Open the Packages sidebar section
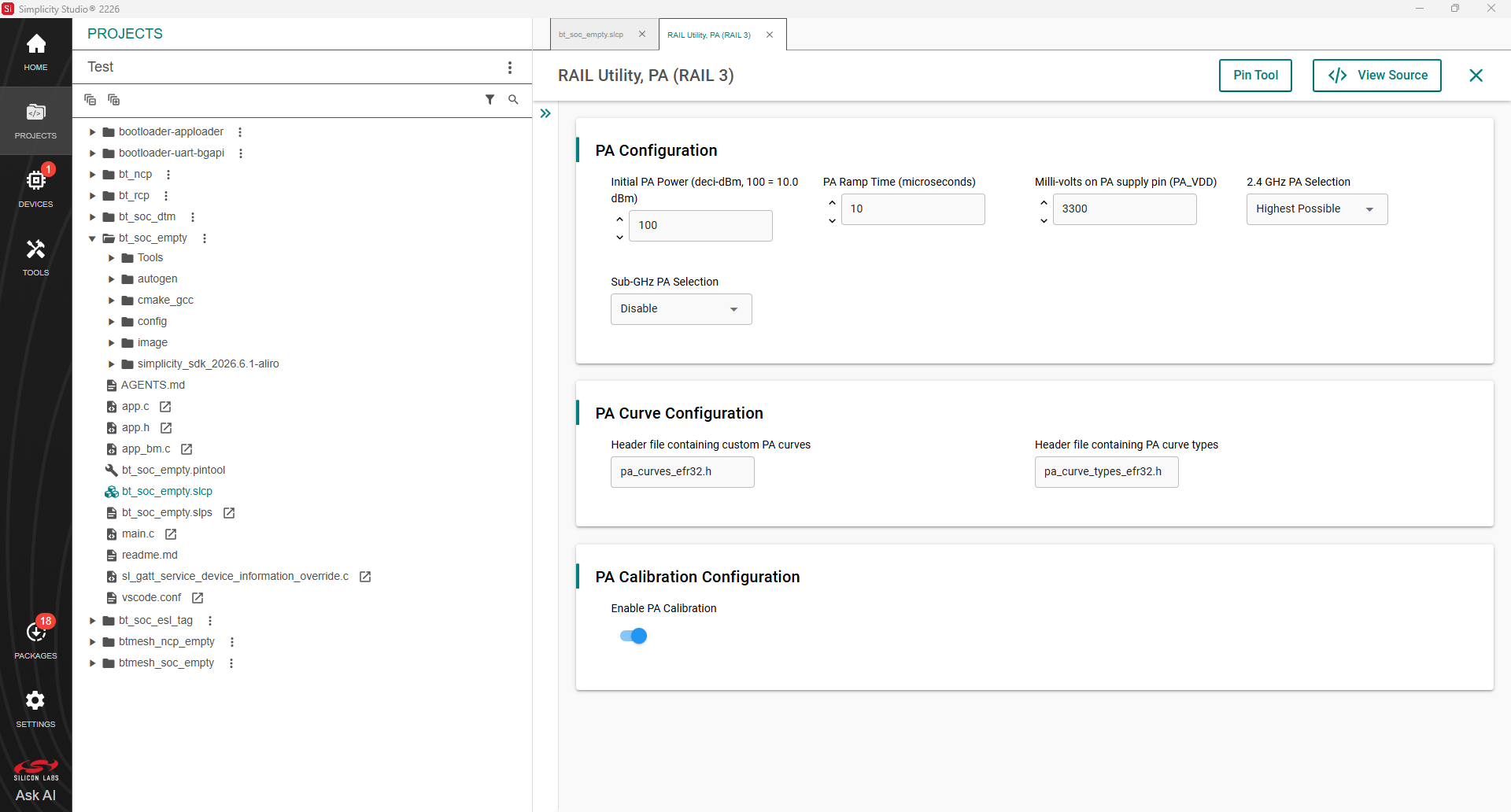 click(x=35, y=639)
